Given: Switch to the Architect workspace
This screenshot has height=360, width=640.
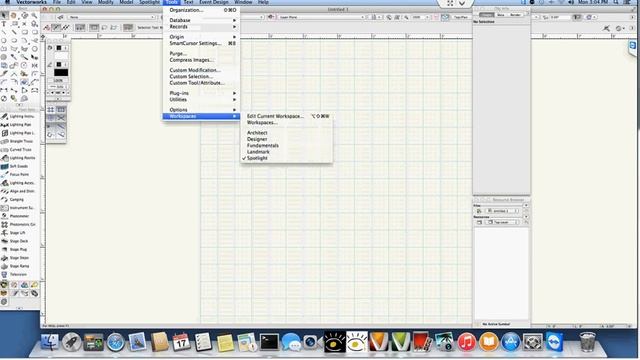Looking at the screenshot, I should [x=257, y=133].
